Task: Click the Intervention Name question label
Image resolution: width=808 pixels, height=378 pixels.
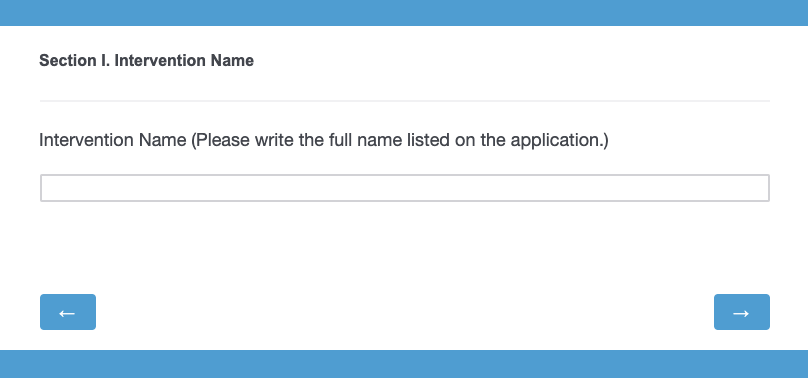Action: [x=324, y=140]
